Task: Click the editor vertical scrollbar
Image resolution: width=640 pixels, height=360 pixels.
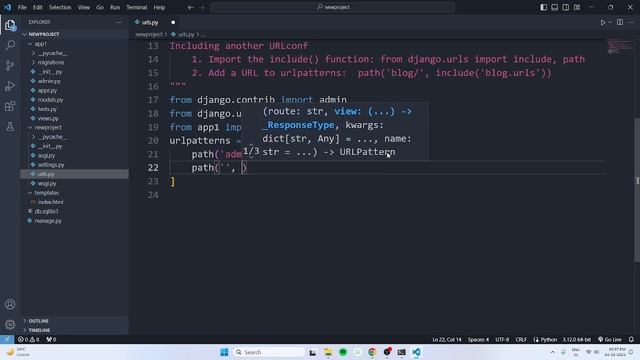Action: click(637, 190)
